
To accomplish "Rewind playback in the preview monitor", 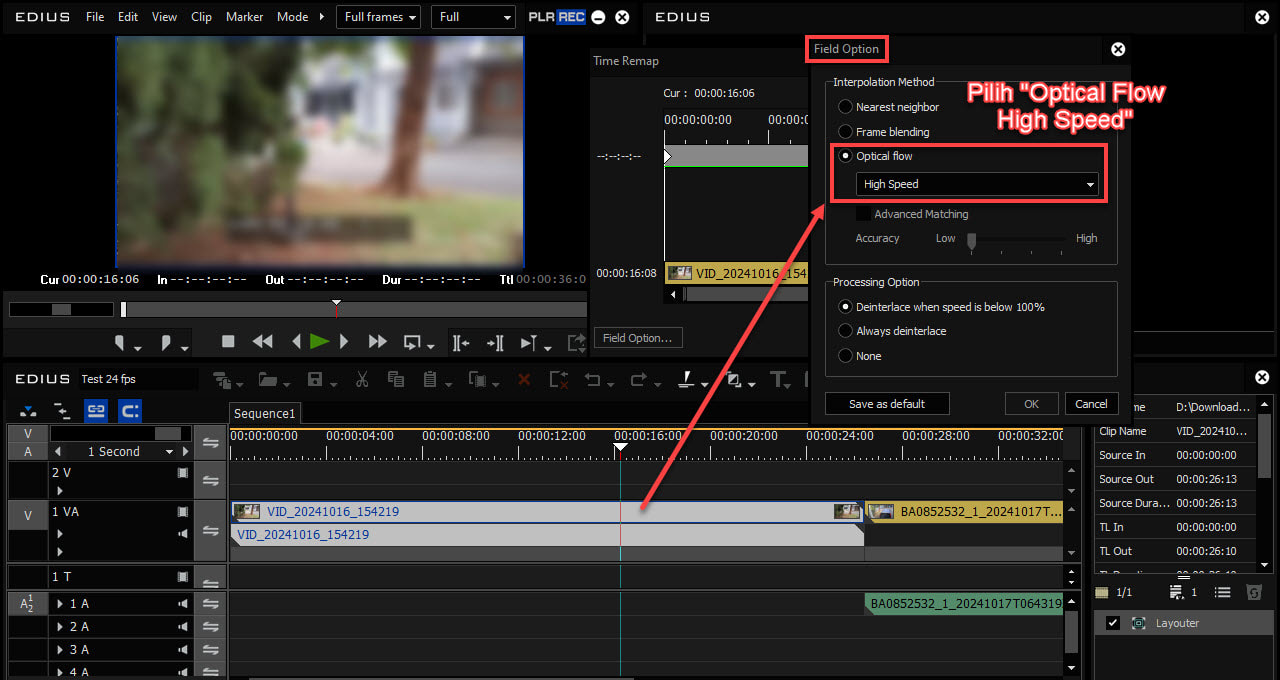I will 262,342.
